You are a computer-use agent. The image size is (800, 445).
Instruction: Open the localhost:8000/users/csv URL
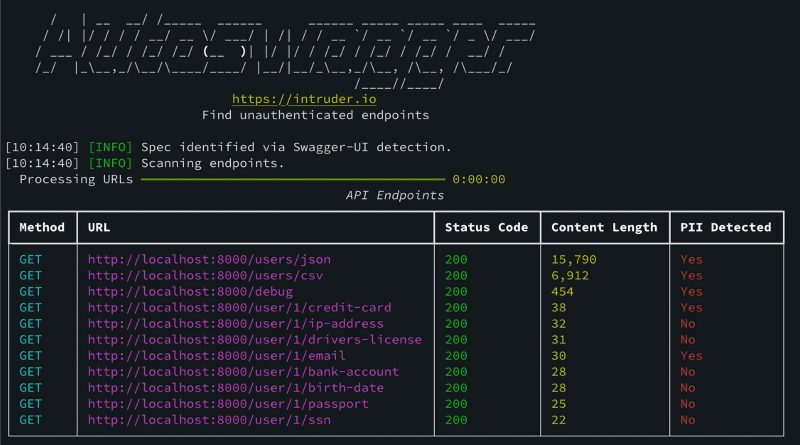205,275
